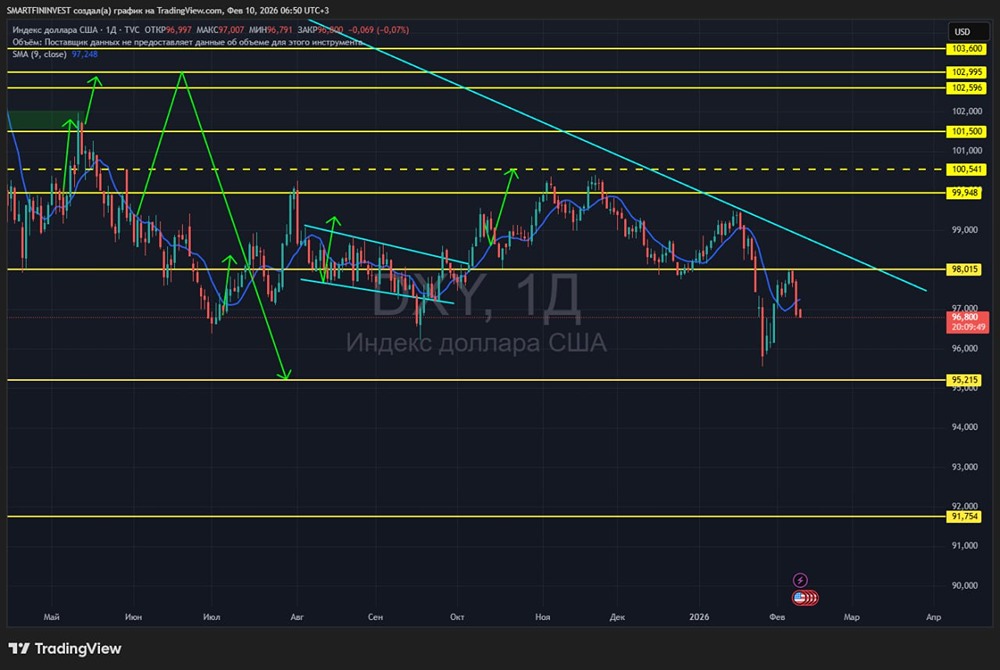The height and width of the screenshot is (670, 1000).
Task: Click the purple lightning event icon
Action: coord(800,580)
